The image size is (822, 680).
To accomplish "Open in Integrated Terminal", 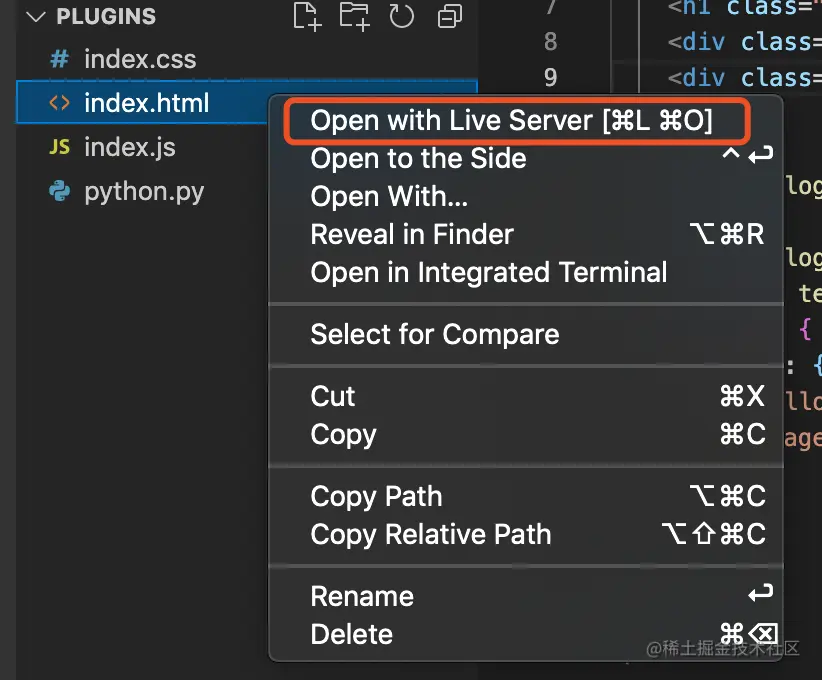I will [489, 272].
